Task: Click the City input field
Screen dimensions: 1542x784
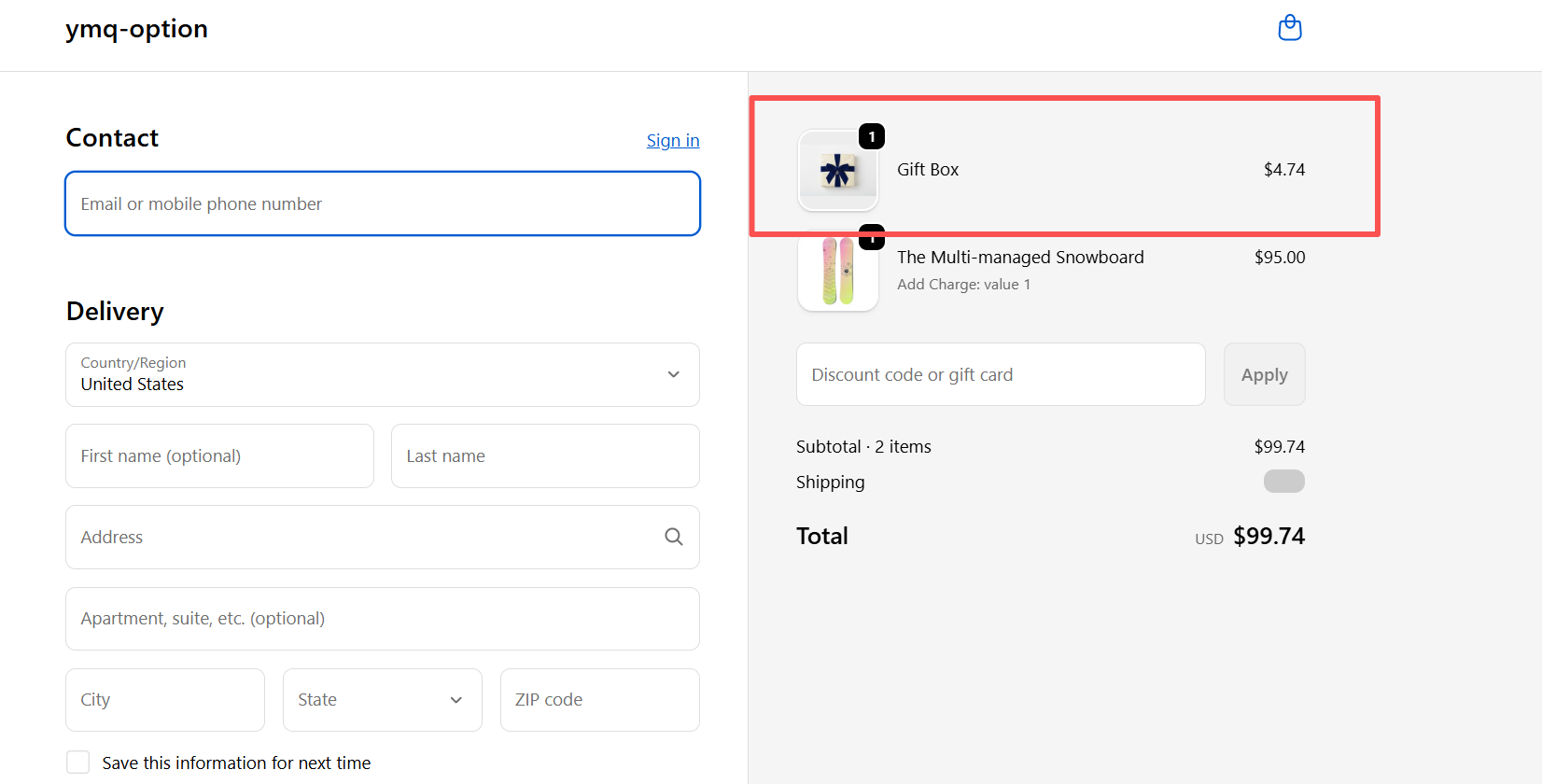Action: click(x=165, y=700)
